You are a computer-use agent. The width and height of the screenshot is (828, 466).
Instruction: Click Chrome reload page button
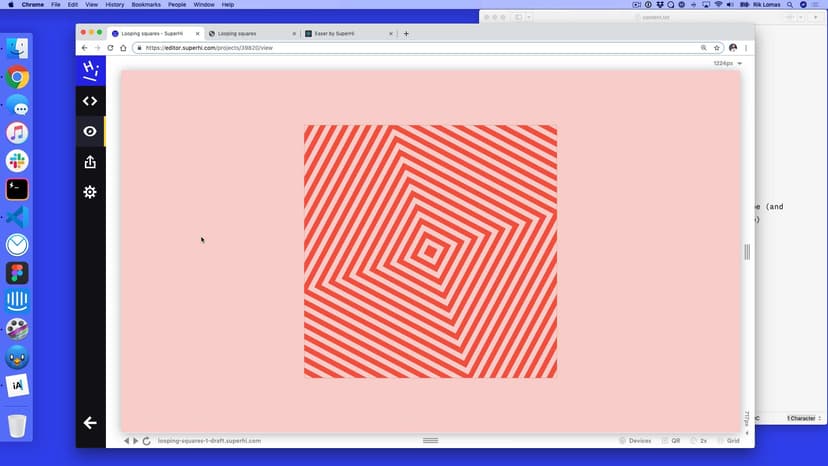[x=110, y=48]
